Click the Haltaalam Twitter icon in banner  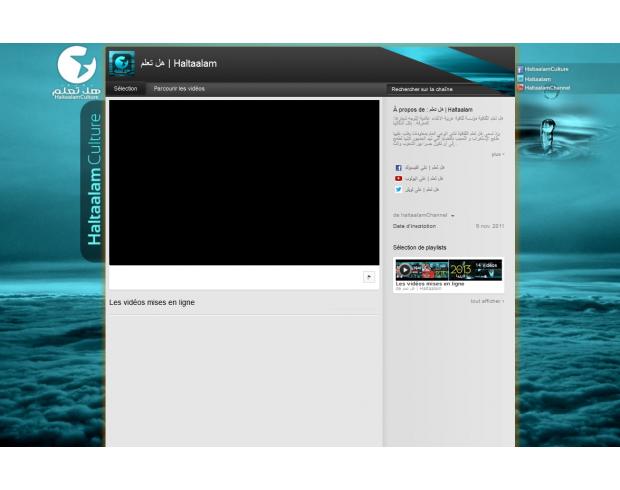point(520,79)
